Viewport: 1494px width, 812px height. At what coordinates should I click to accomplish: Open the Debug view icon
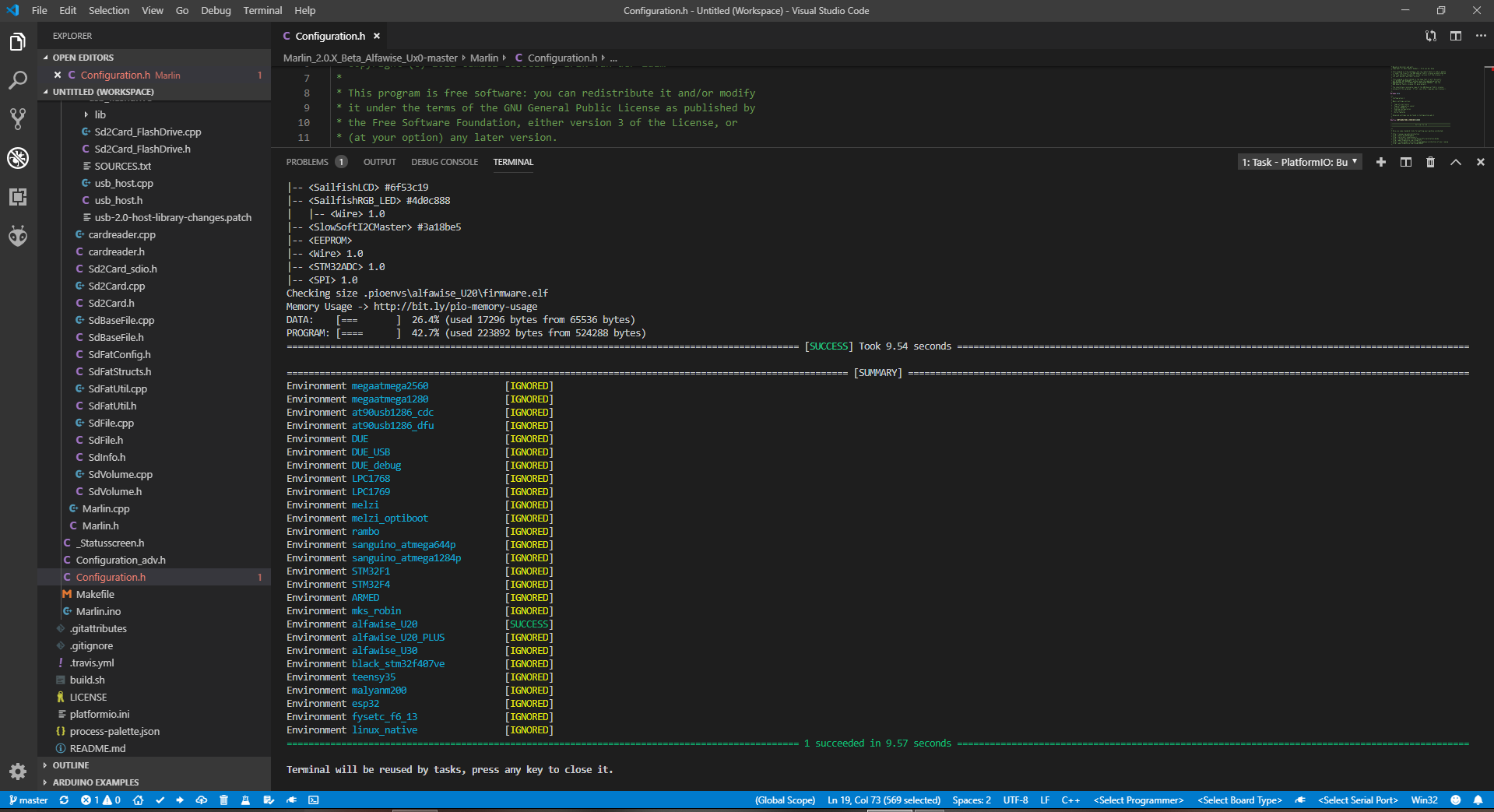tap(18, 158)
